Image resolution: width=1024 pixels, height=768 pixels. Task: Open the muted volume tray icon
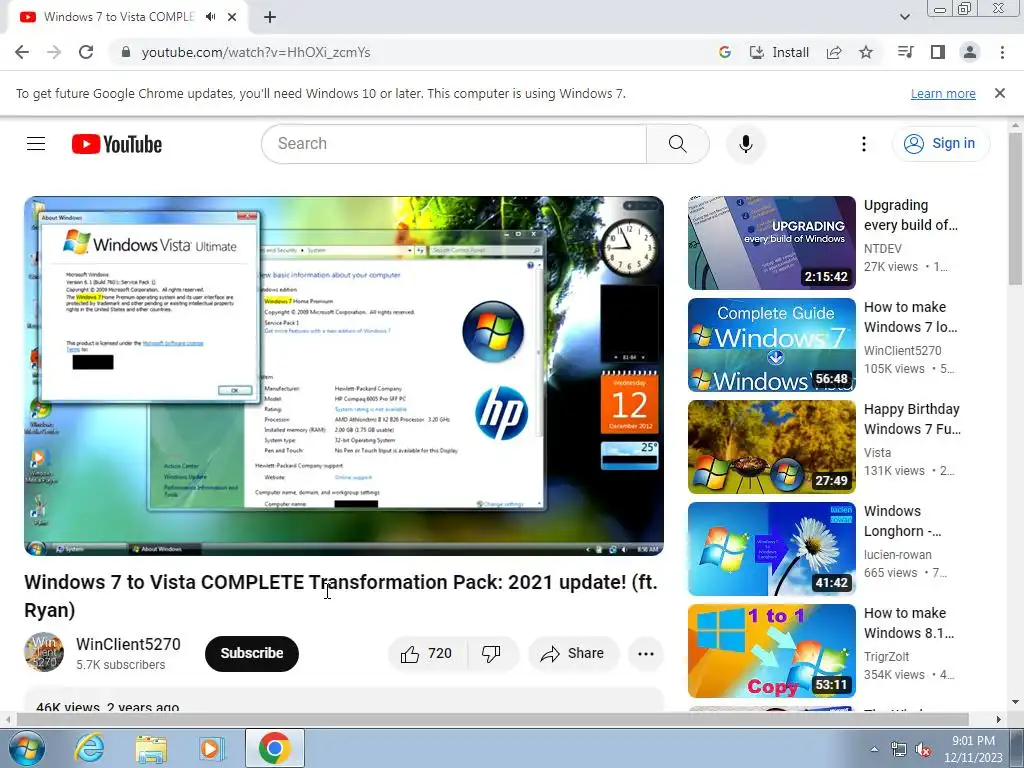[x=923, y=750]
